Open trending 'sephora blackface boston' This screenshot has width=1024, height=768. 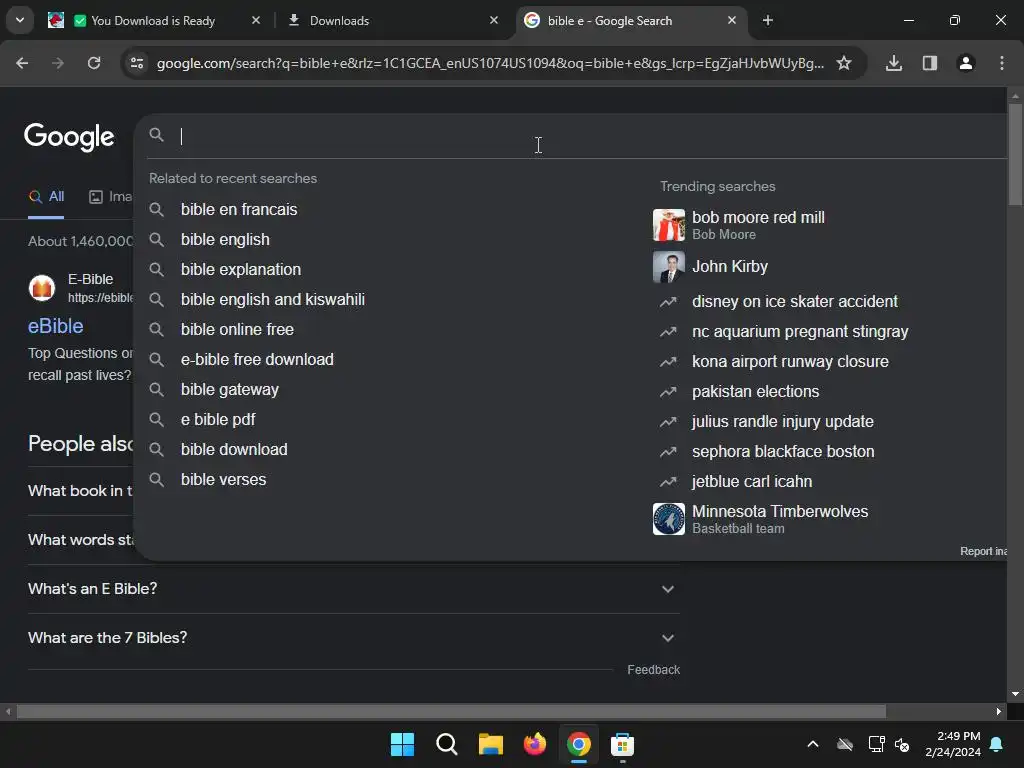783,452
